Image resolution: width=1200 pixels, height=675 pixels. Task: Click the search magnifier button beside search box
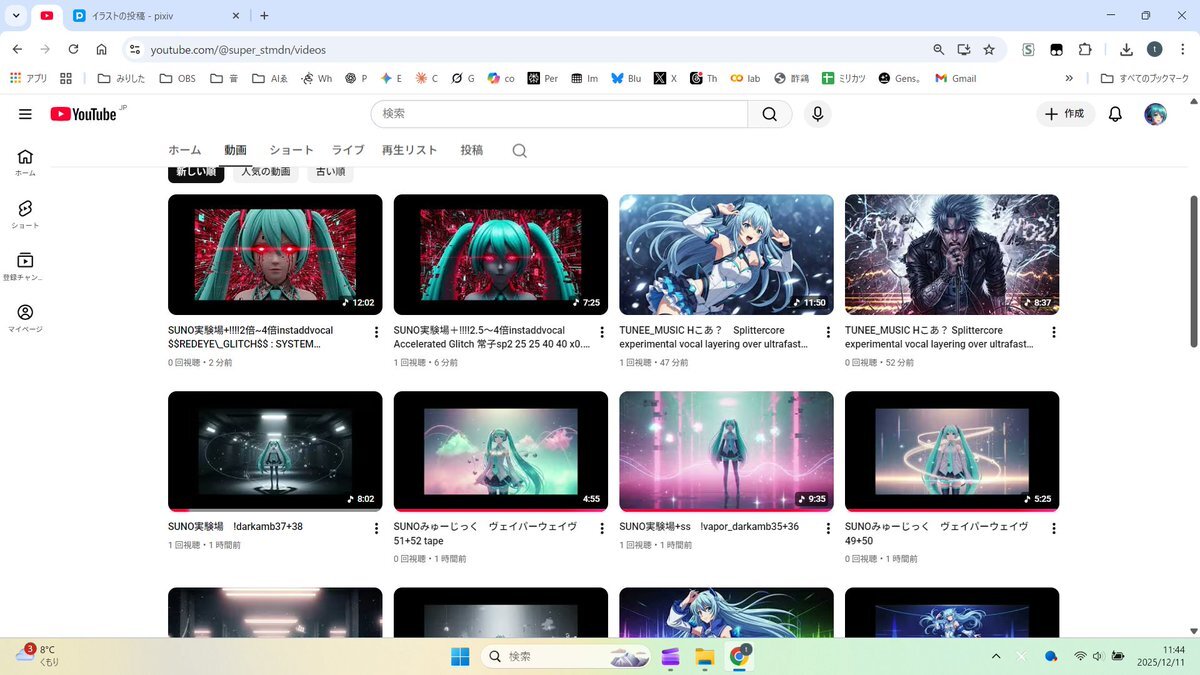(x=769, y=114)
